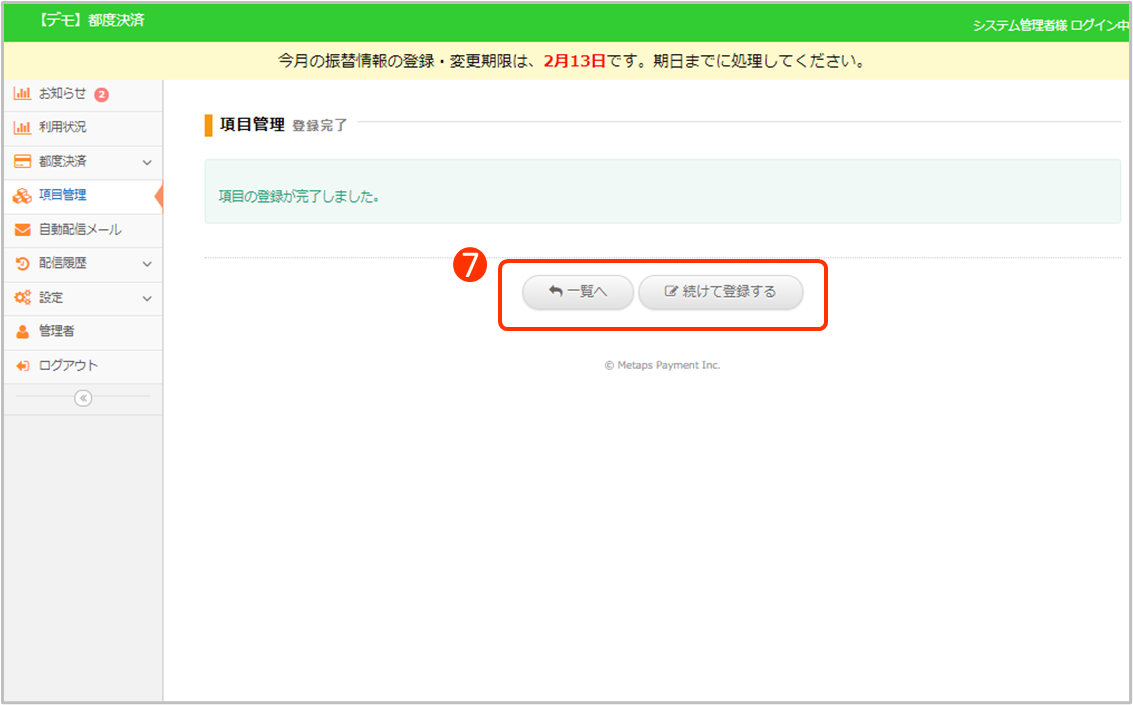Collapse the sidebar with the double-chevron button
This screenshot has height=705, width=1133.
click(83, 398)
